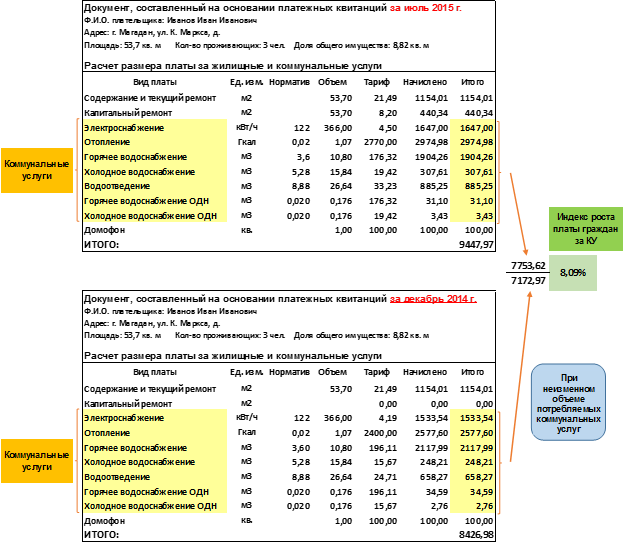624x543 pixels.
Task: Select the Начислено value 31,10
Action: 437,201
